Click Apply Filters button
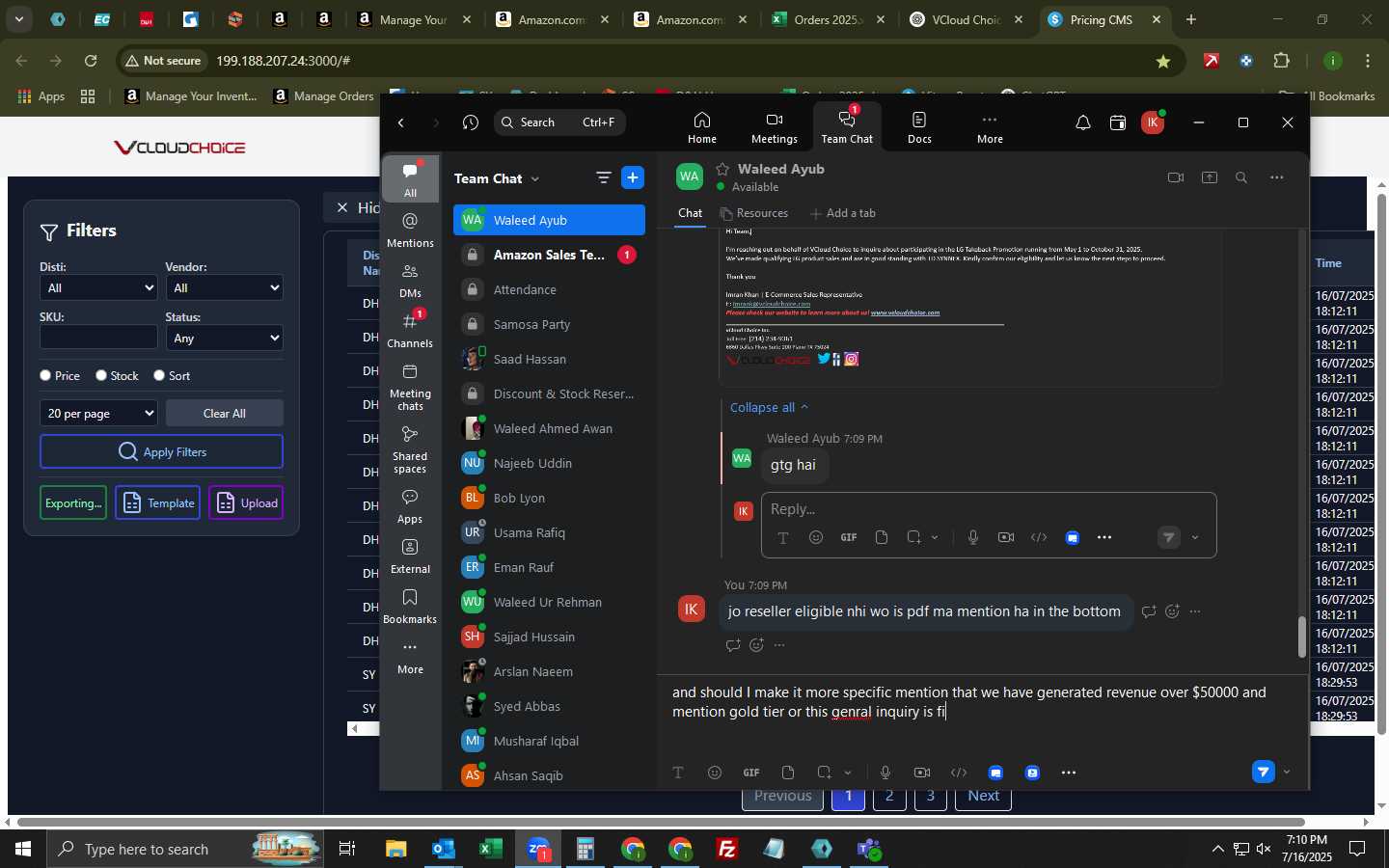This screenshot has width=1389, height=868. click(x=161, y=451)
